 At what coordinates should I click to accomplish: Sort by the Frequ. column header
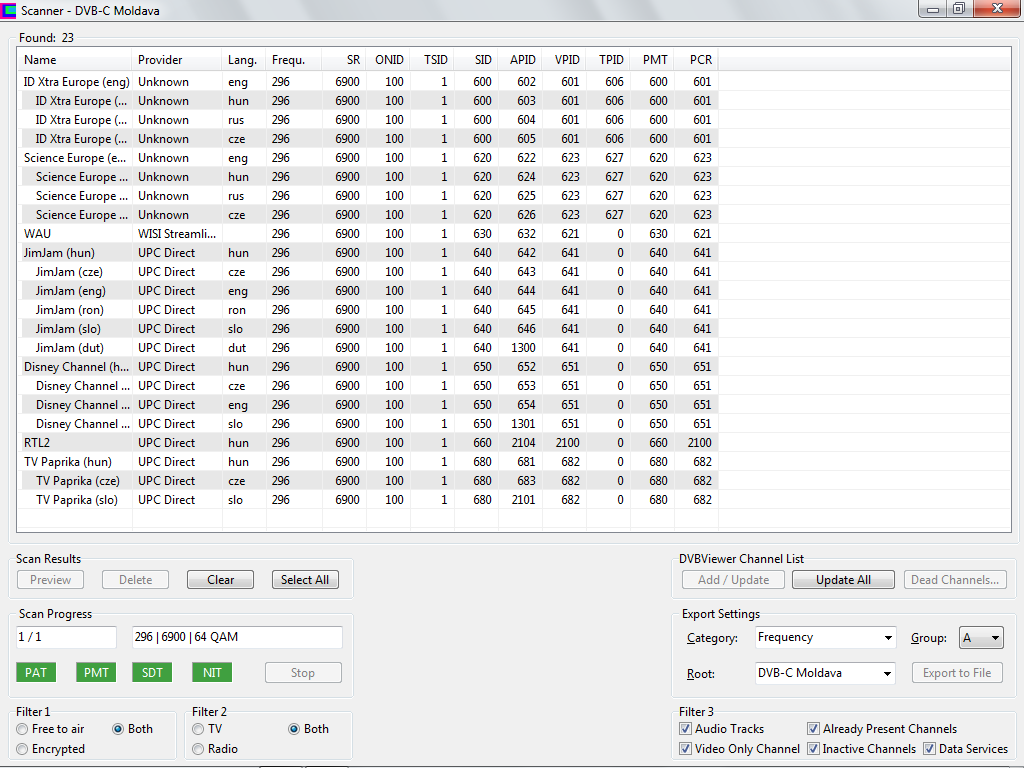pos(294,59)
